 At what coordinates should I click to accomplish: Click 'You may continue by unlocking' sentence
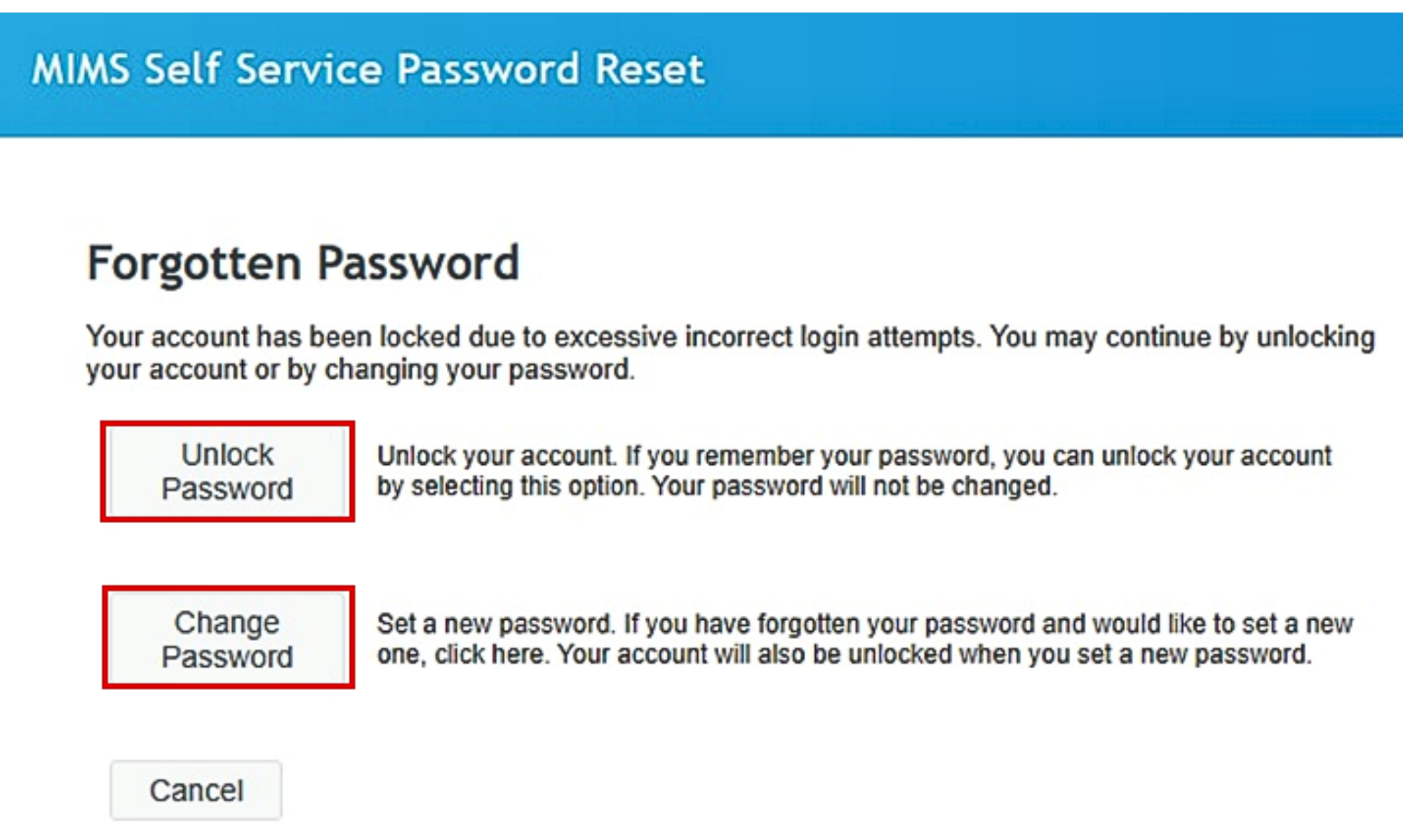[1182, 337]
